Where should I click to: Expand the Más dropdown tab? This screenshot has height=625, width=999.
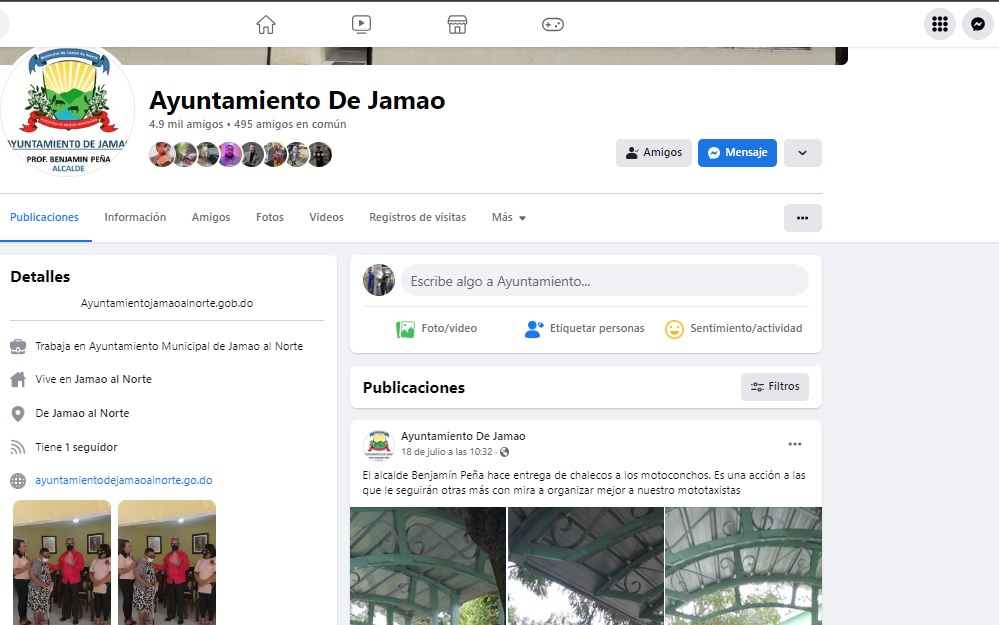tap(509, 217)
